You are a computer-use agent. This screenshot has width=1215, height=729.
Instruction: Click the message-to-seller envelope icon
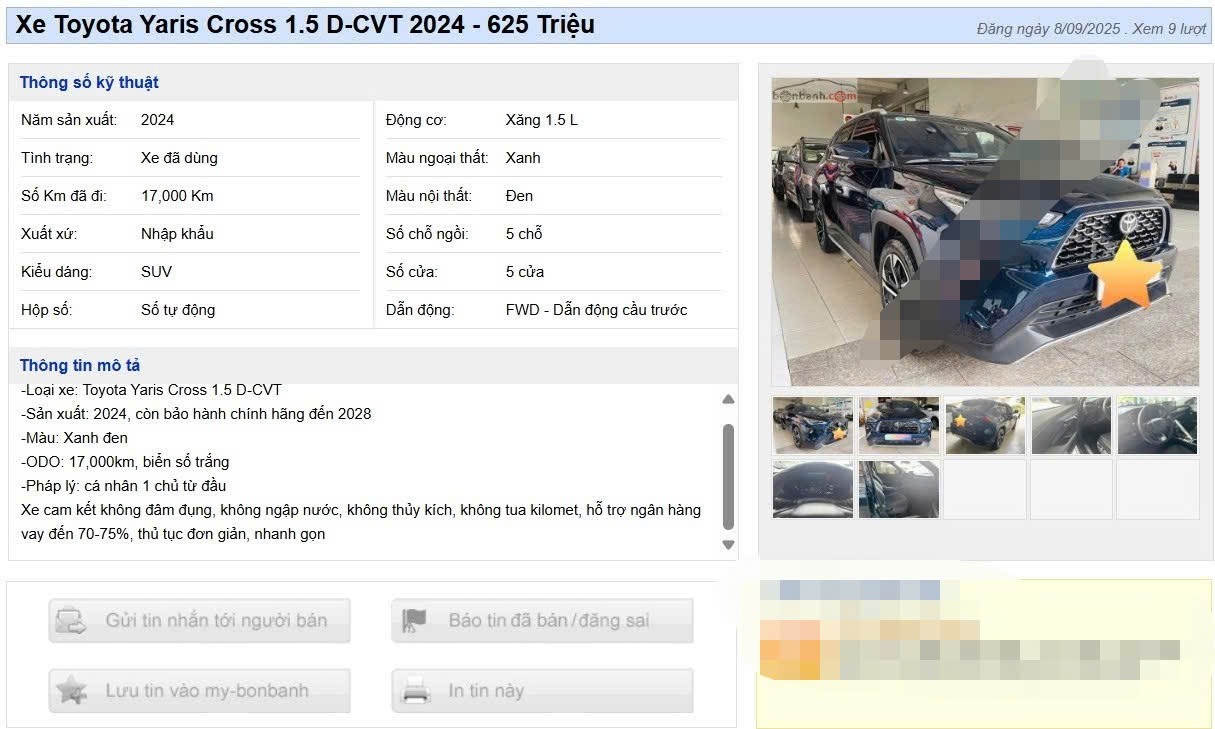point(71,621)
